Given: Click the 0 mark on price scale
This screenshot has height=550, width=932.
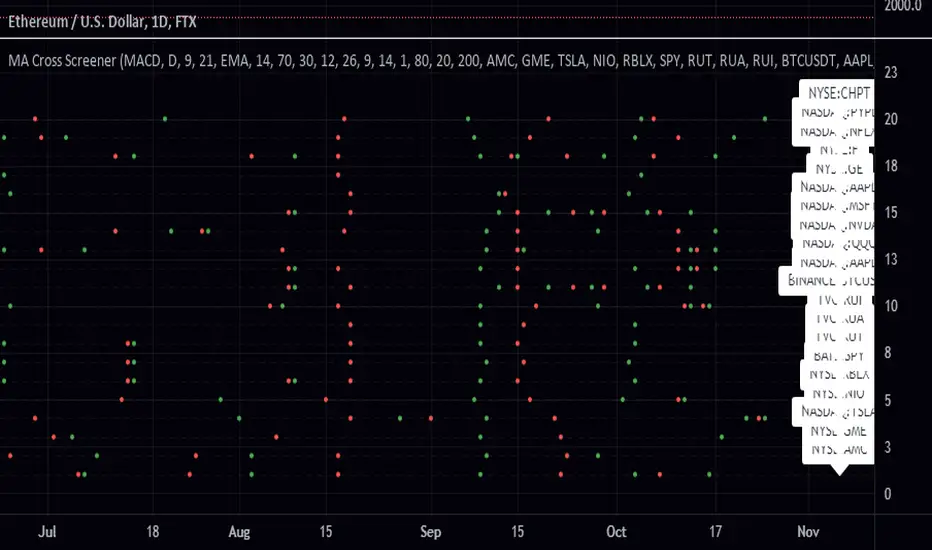Looking at the screenshot, I should pyautogui.click(x=888, y=494).
